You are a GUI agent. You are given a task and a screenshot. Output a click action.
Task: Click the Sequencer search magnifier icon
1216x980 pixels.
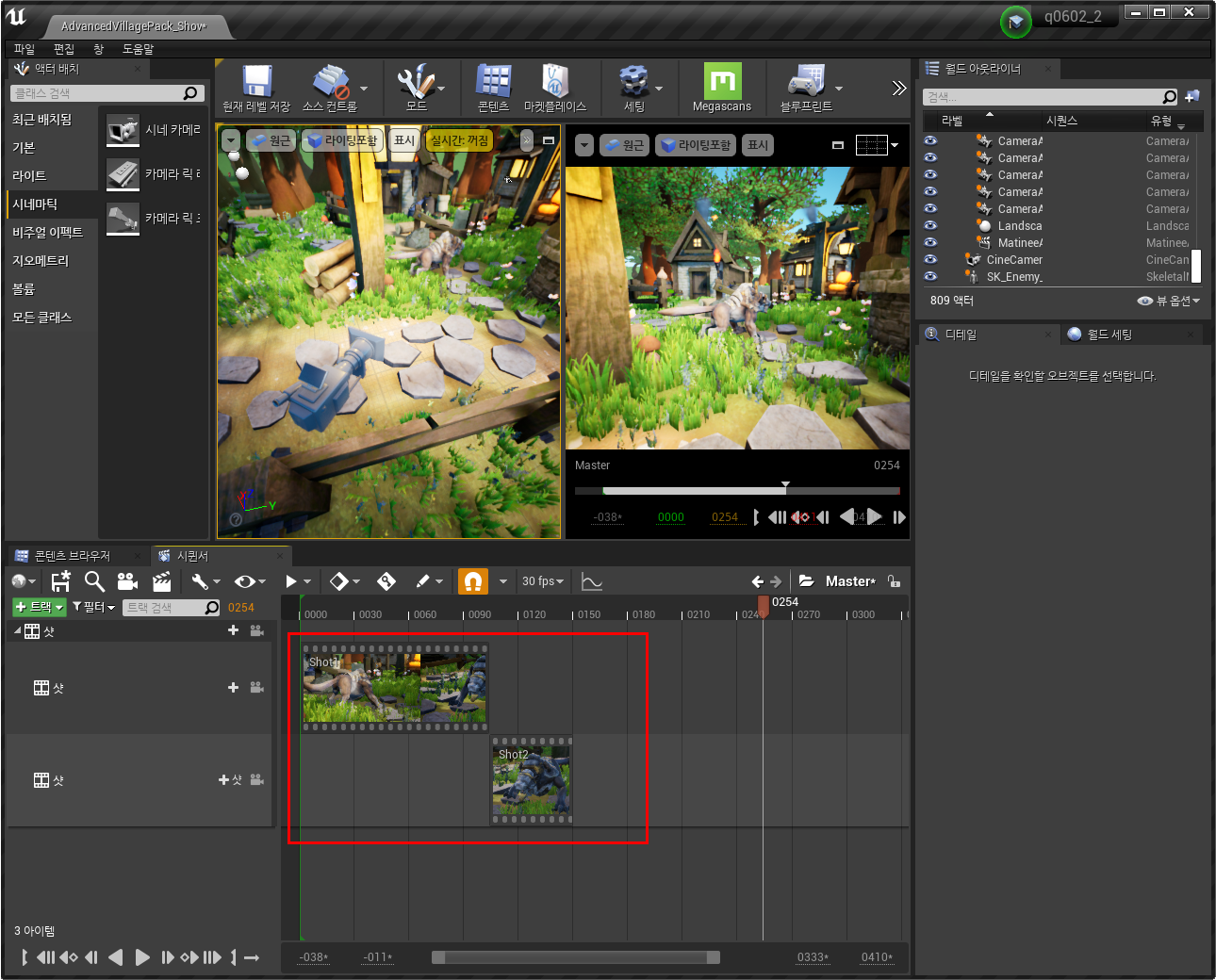[x=94, y=581]
